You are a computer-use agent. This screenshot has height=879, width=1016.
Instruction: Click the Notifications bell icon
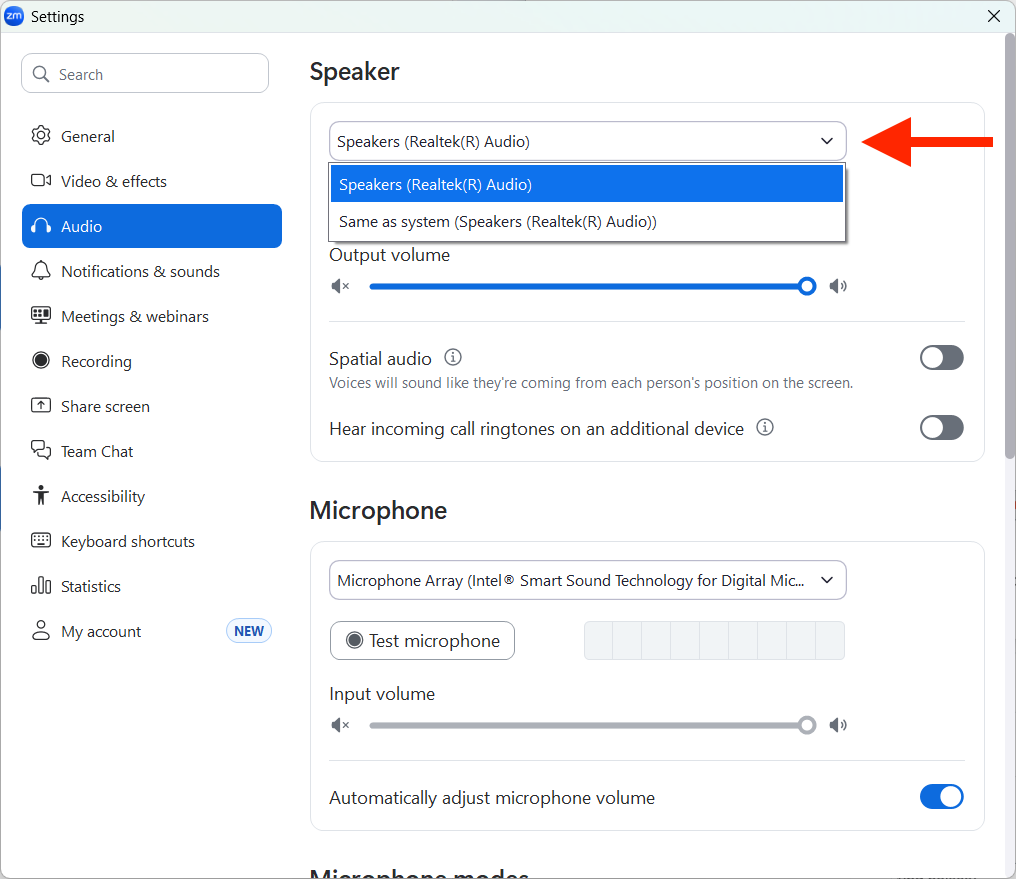tap(41, 271)
